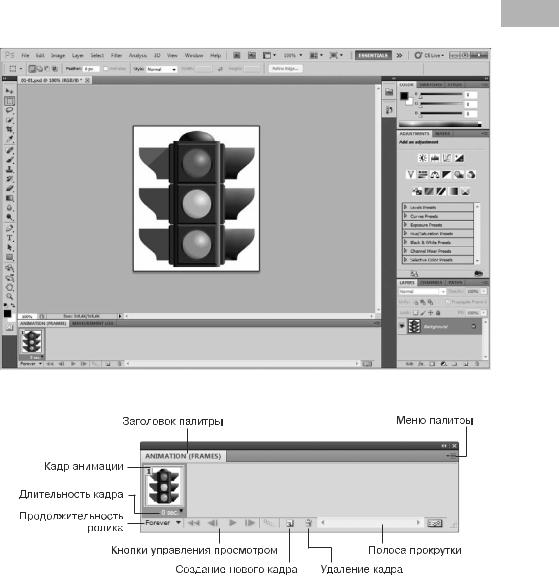Select the Move tool in toolbox
Image resolution: width=559 pixels, height=576 pixels.
pos(9,91)
